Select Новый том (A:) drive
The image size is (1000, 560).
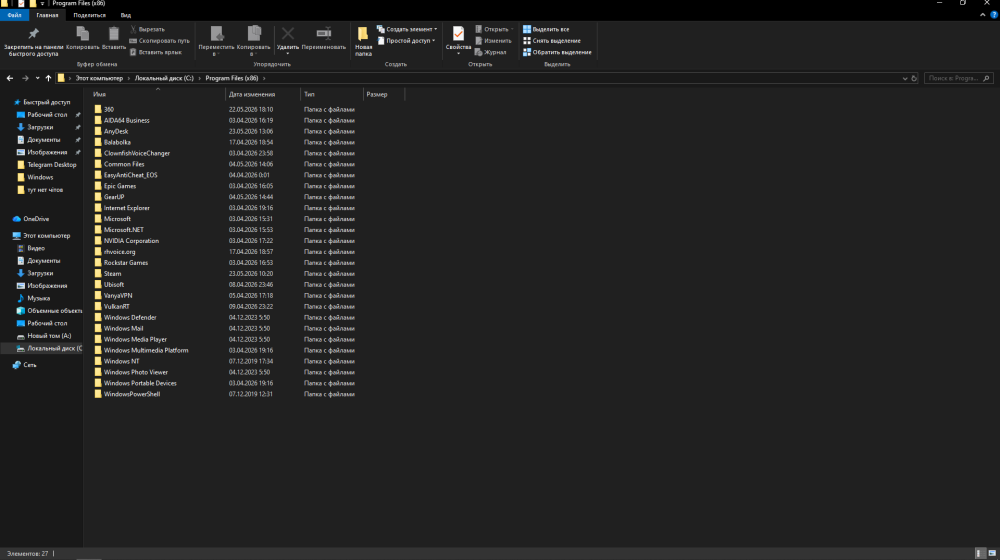[x=49, y=336]
